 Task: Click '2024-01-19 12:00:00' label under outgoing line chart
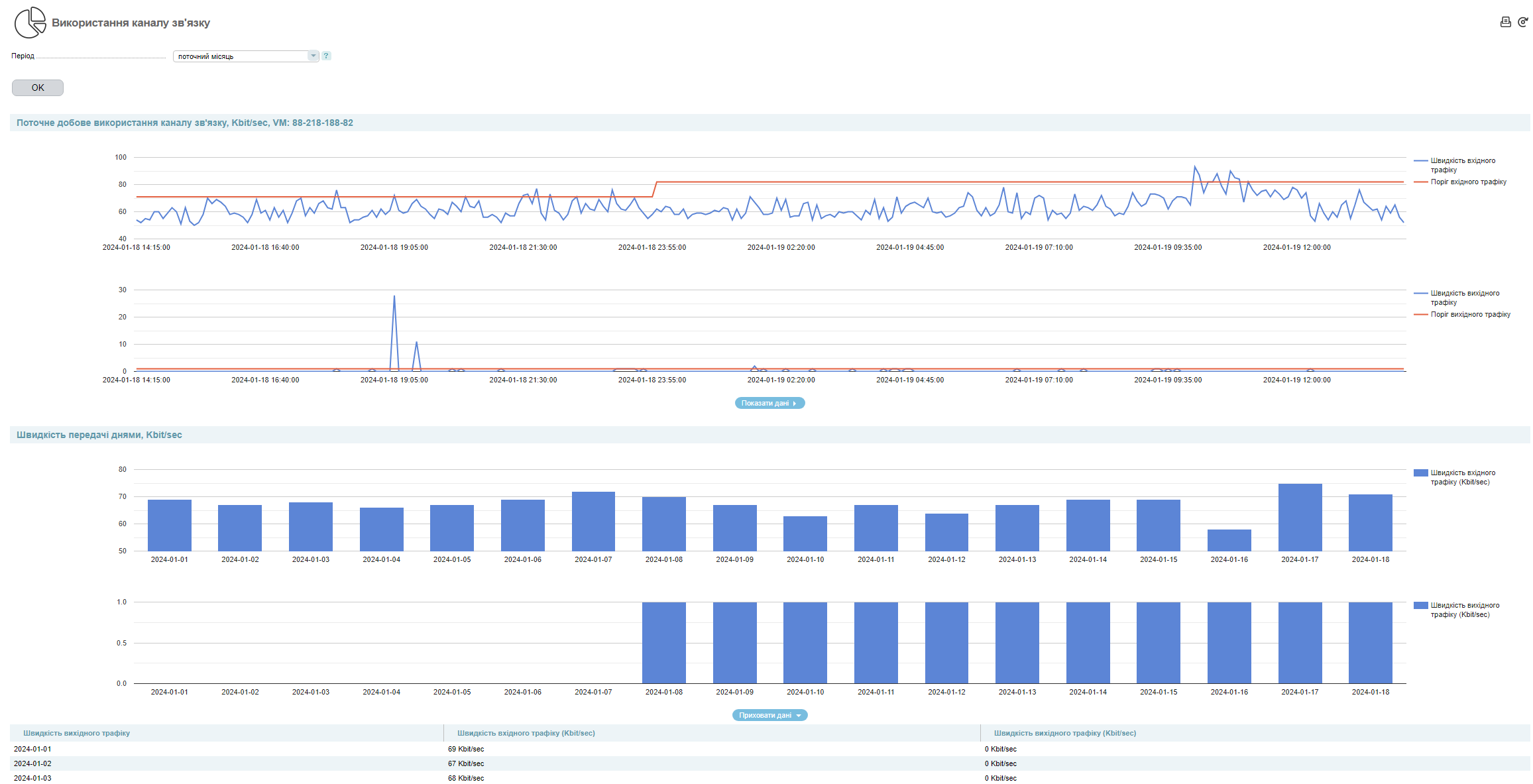point(1297,380)
